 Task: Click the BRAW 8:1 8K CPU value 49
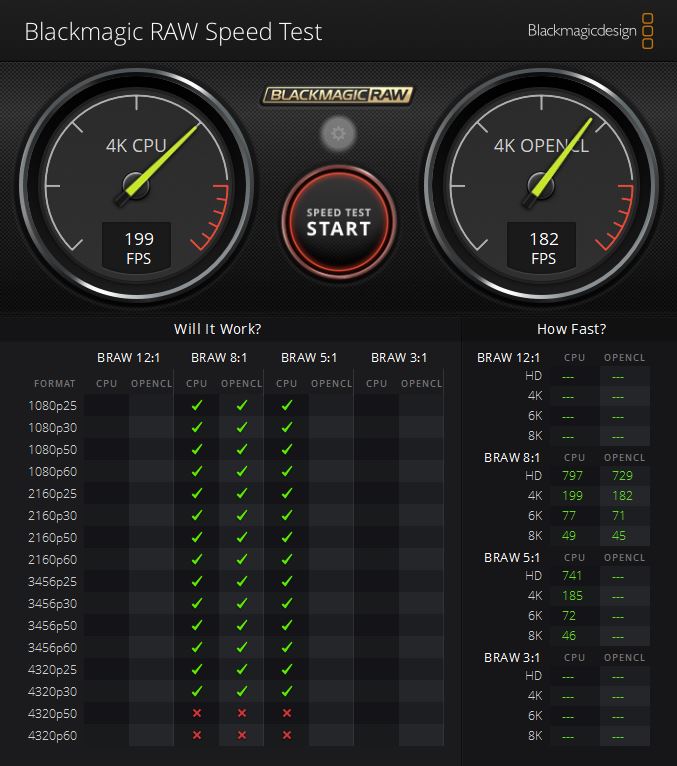pyautogui.click(x=569, y=535)
